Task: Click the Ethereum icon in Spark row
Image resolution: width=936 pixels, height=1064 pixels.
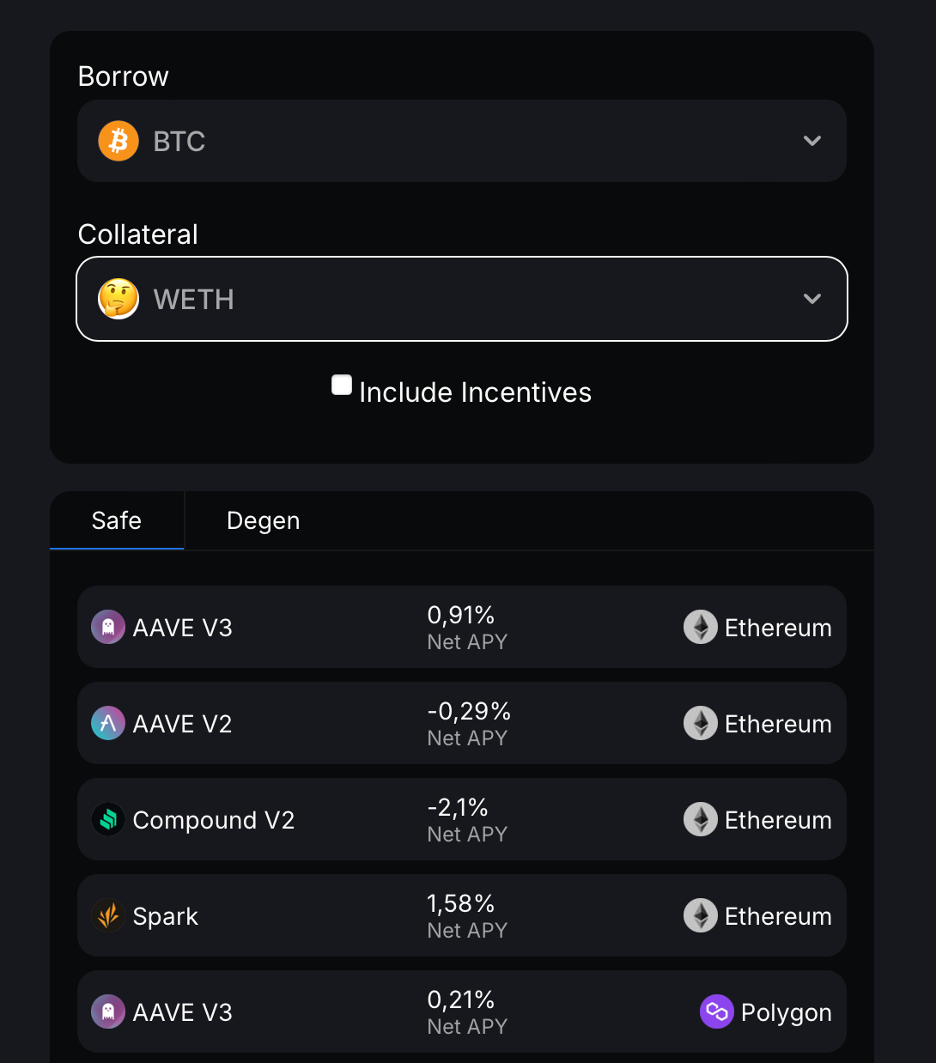Action: (x=700, y=916)
